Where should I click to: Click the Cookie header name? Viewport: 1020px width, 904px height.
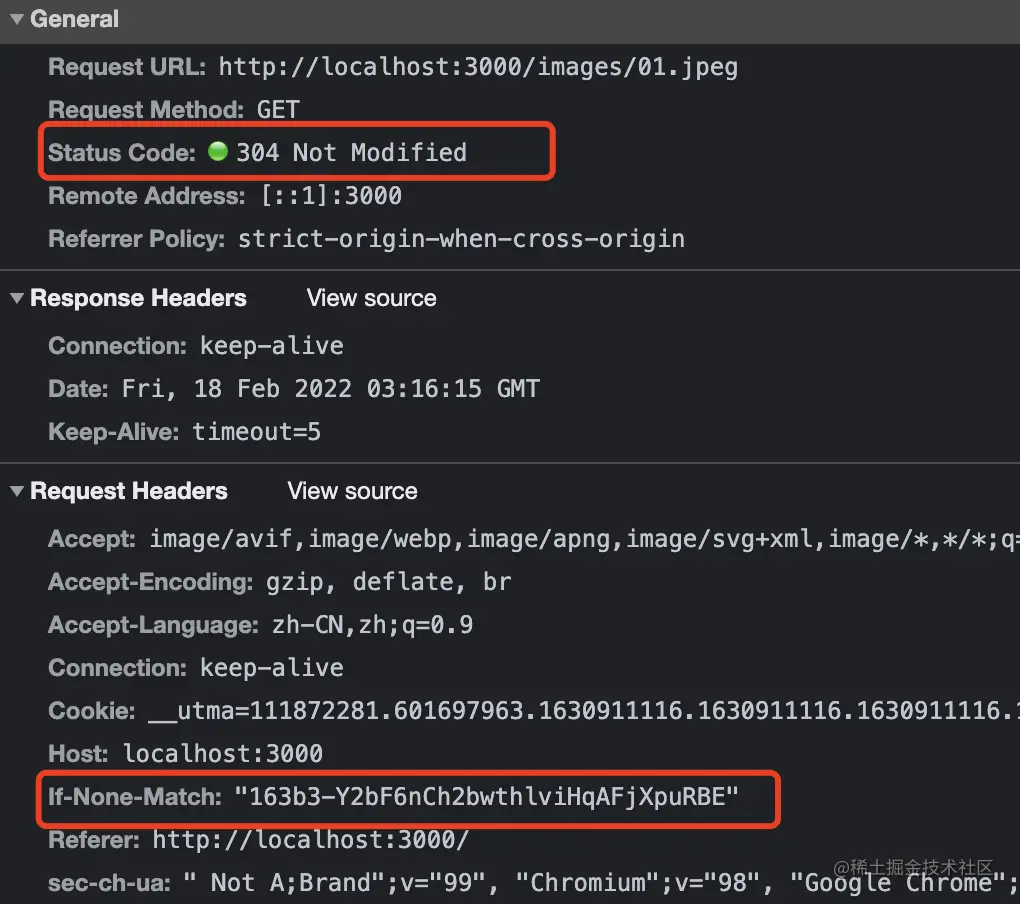[92, 710]
